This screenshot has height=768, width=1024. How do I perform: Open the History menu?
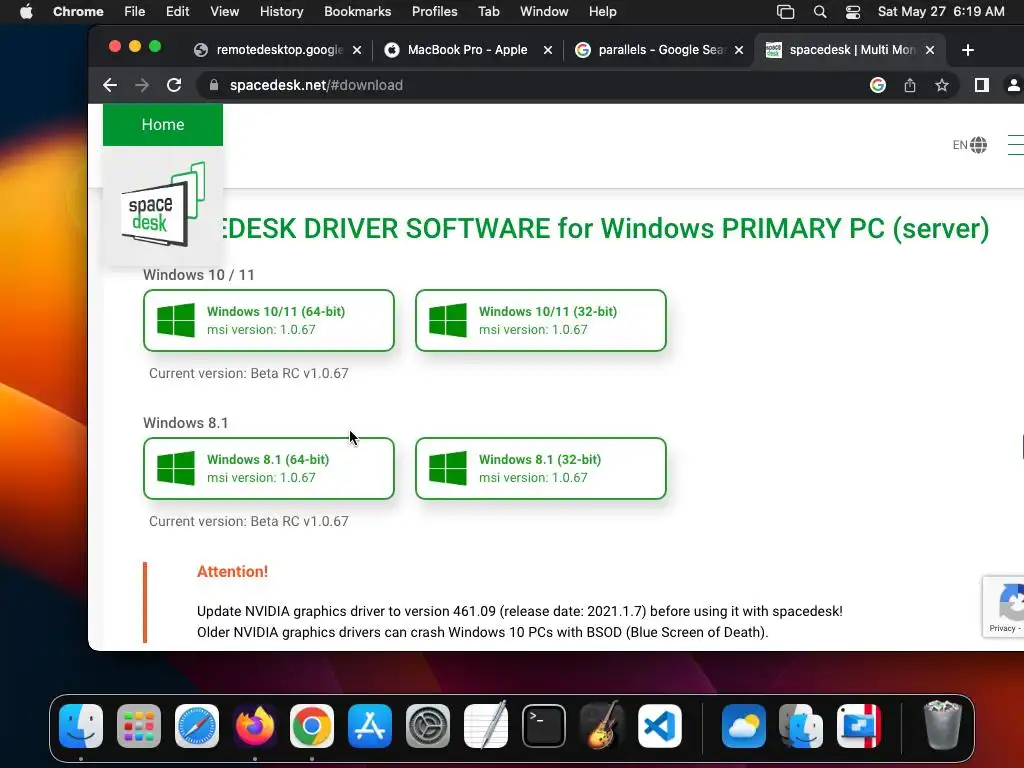tap(281, 12)
